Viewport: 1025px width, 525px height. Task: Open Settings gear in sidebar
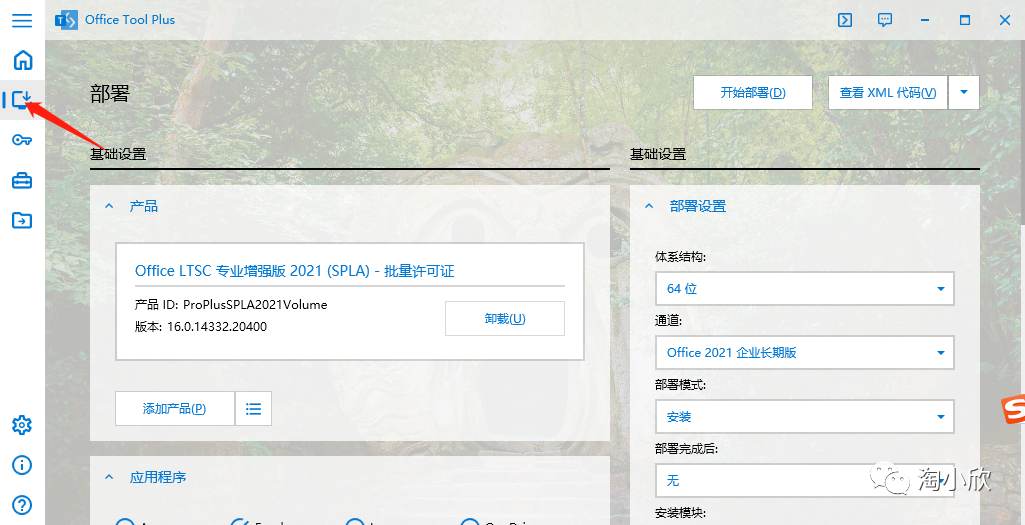click(x=22, y=425)
